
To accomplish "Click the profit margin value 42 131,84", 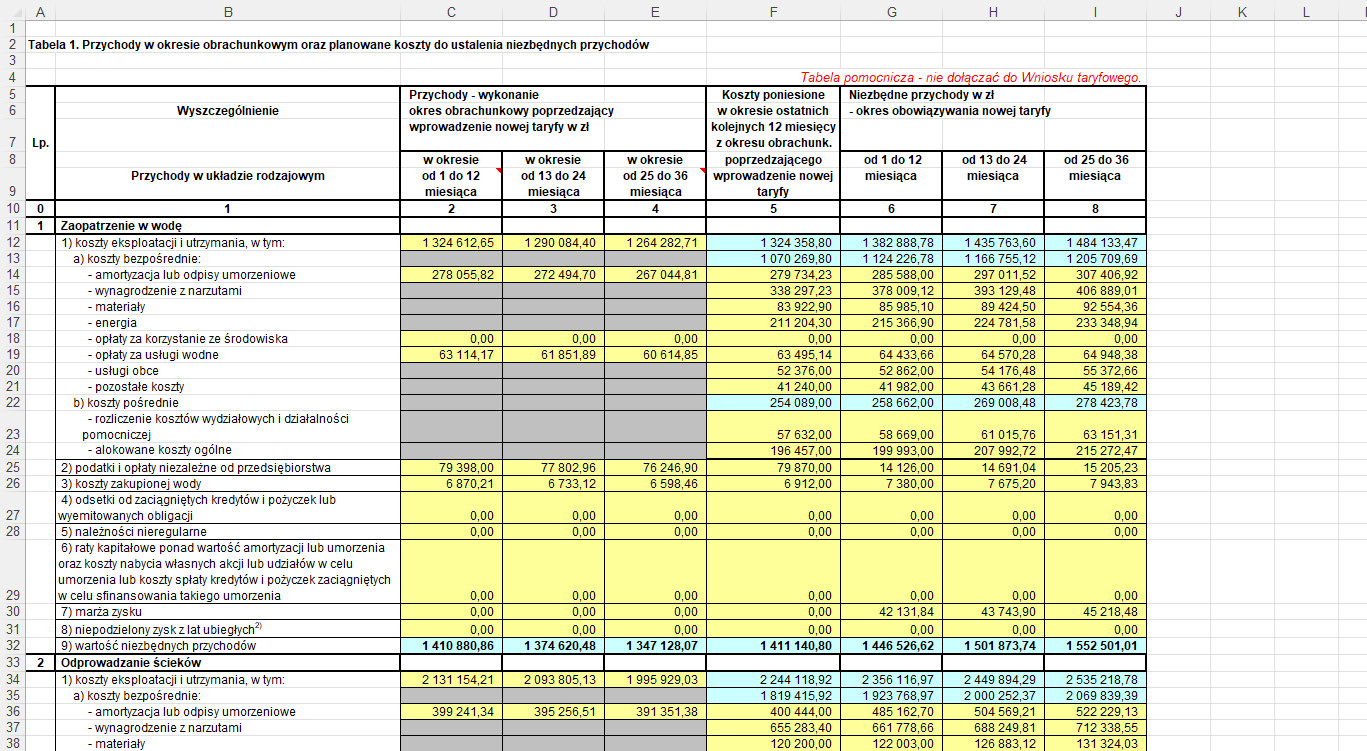I will [x=891, y=611].
